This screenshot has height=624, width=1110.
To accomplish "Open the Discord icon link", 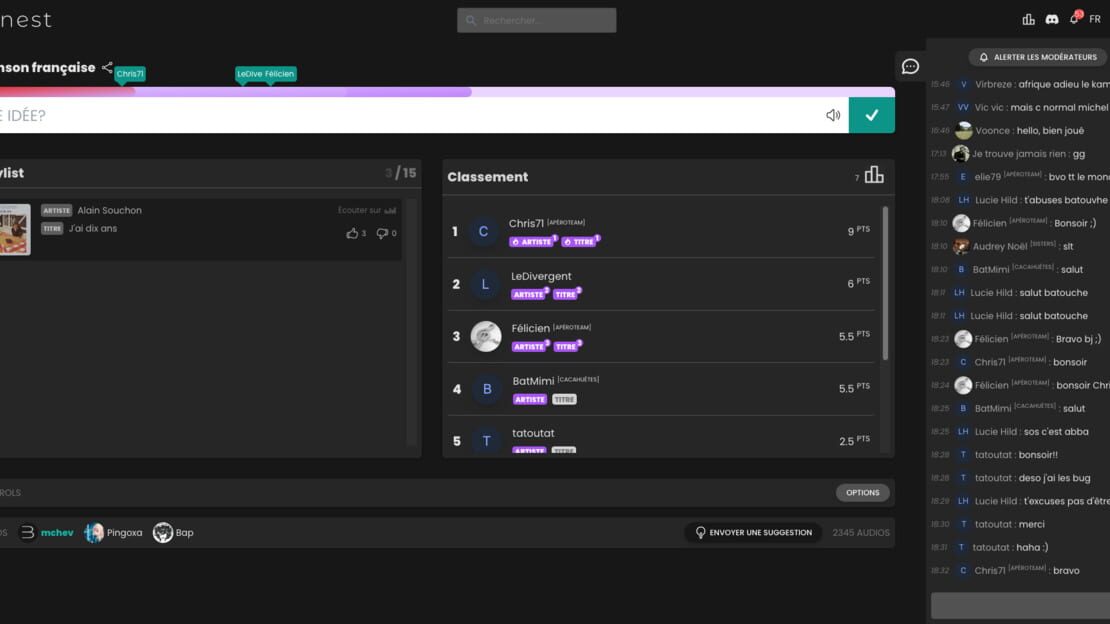I will [x=1051, y=20].
